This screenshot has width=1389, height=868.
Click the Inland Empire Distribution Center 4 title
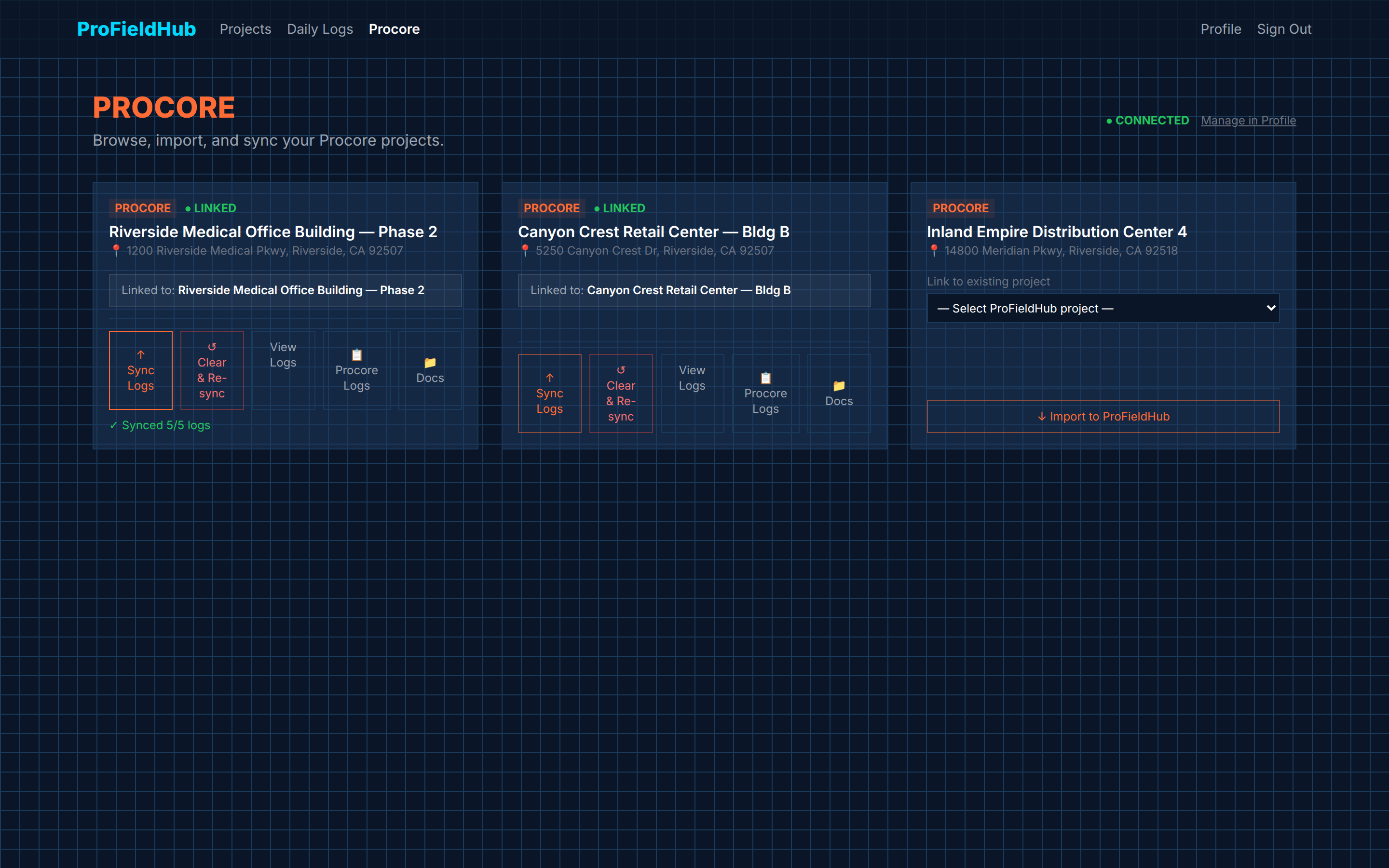[x=1057, y=232]
